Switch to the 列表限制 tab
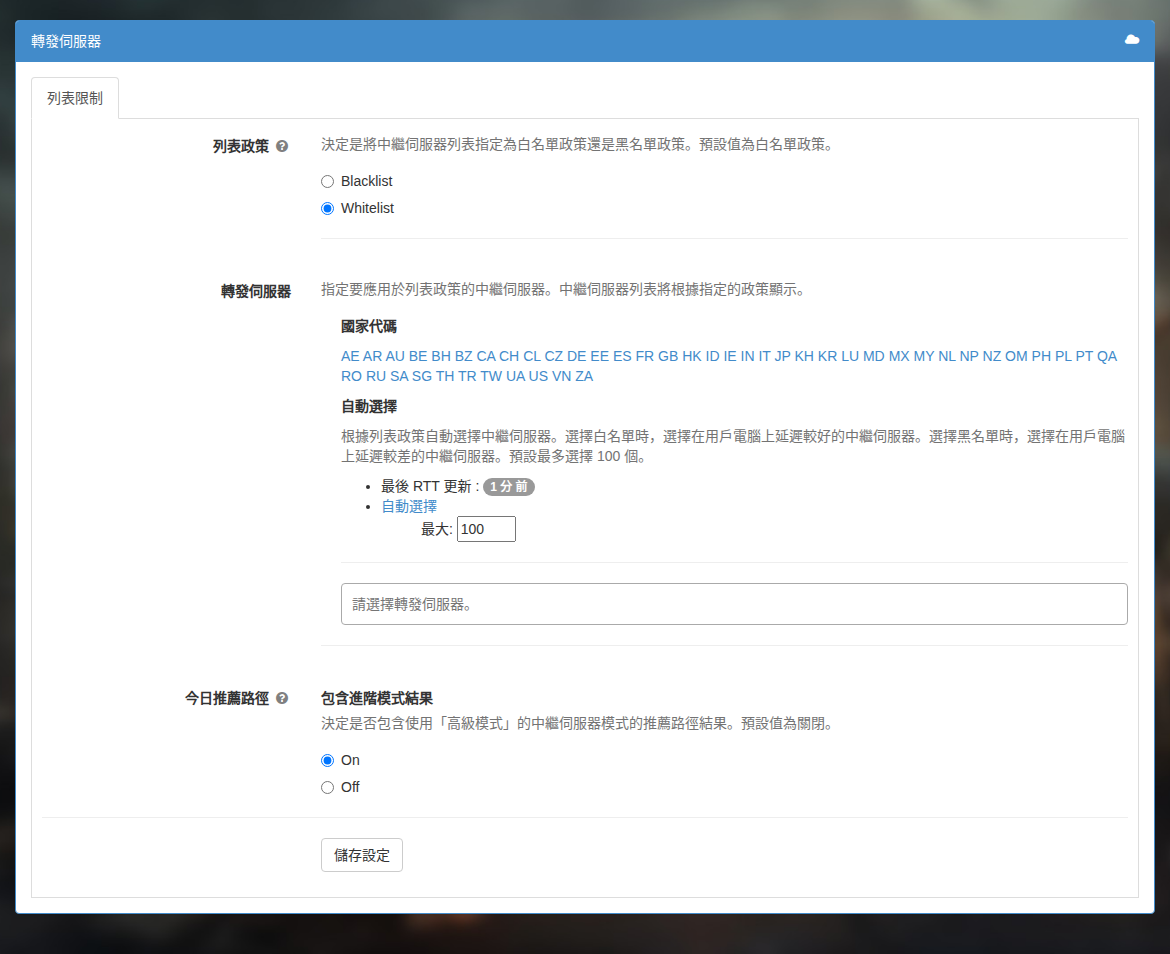 coord(75,98)
